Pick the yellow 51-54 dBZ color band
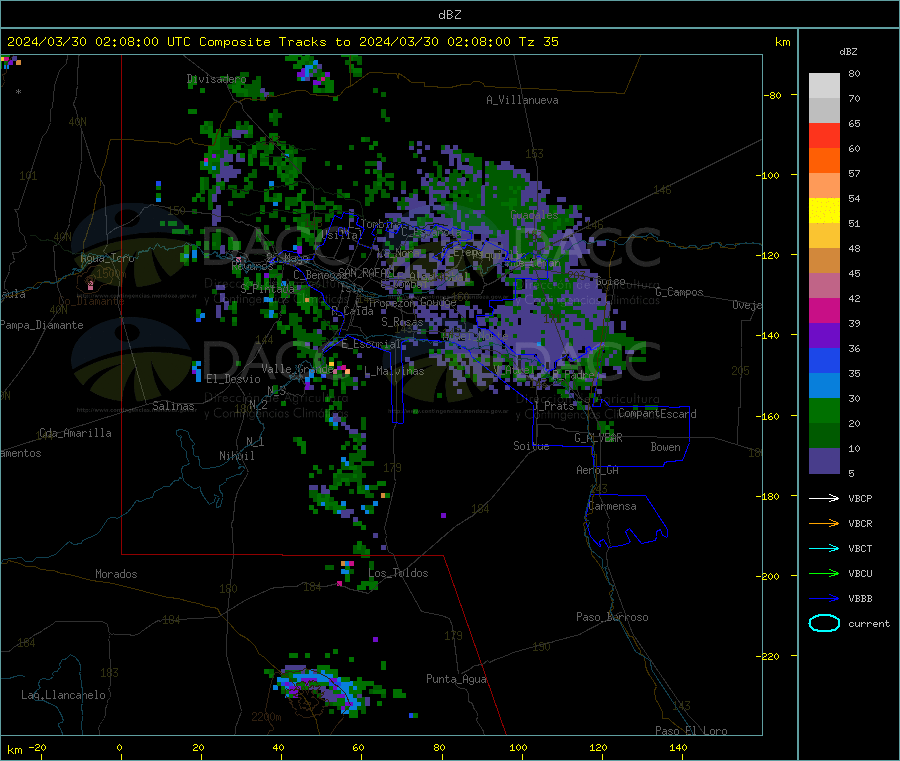 click(824, 211)
